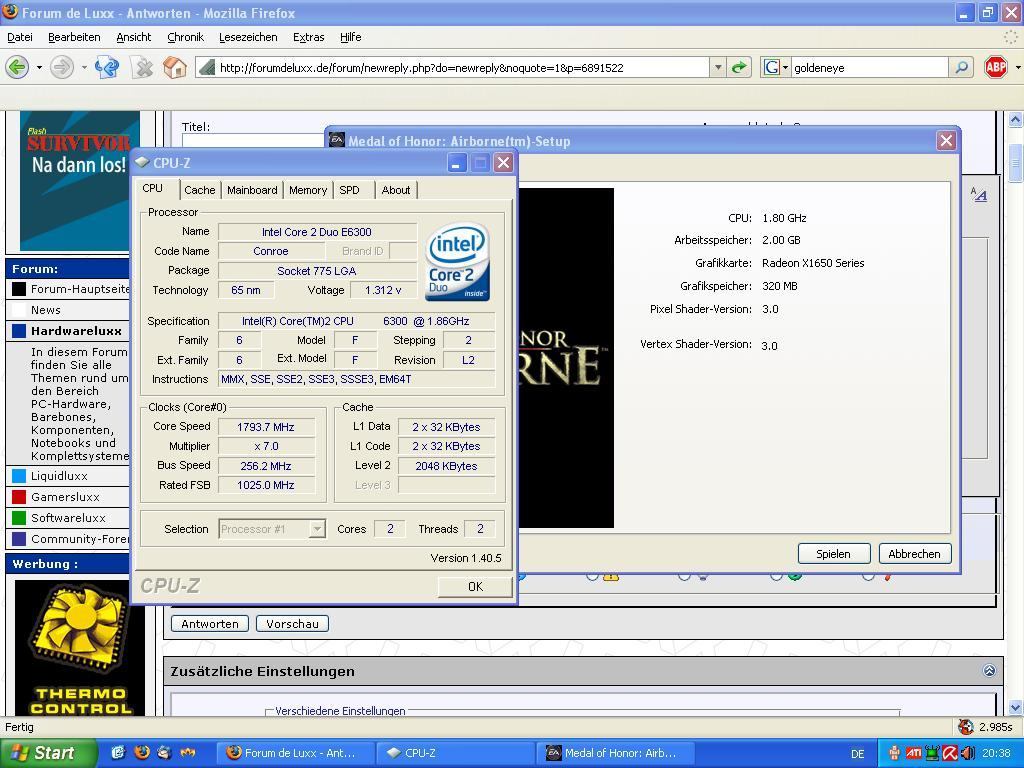
Task: Go to Home page icon
Action: pos(174,67)
